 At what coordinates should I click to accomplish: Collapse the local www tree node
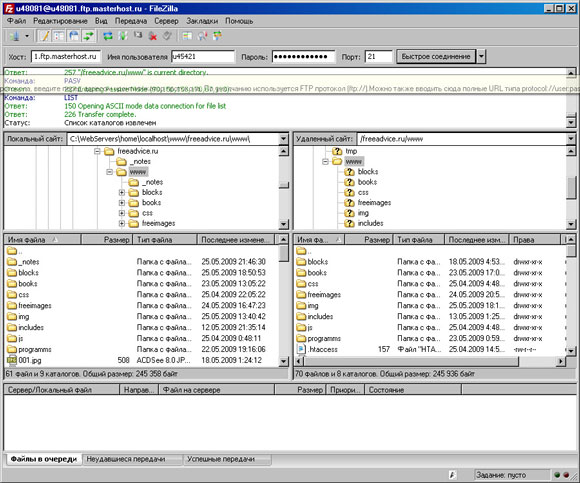click(109, 172)
